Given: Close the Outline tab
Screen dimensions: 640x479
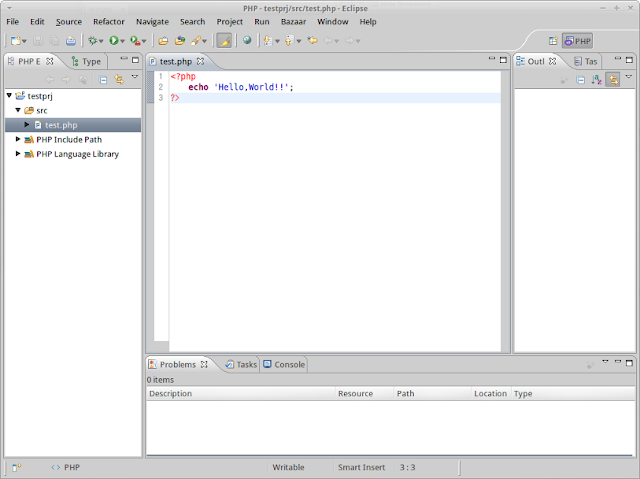Looking at the screenshot, I should (x=553, y=61).
